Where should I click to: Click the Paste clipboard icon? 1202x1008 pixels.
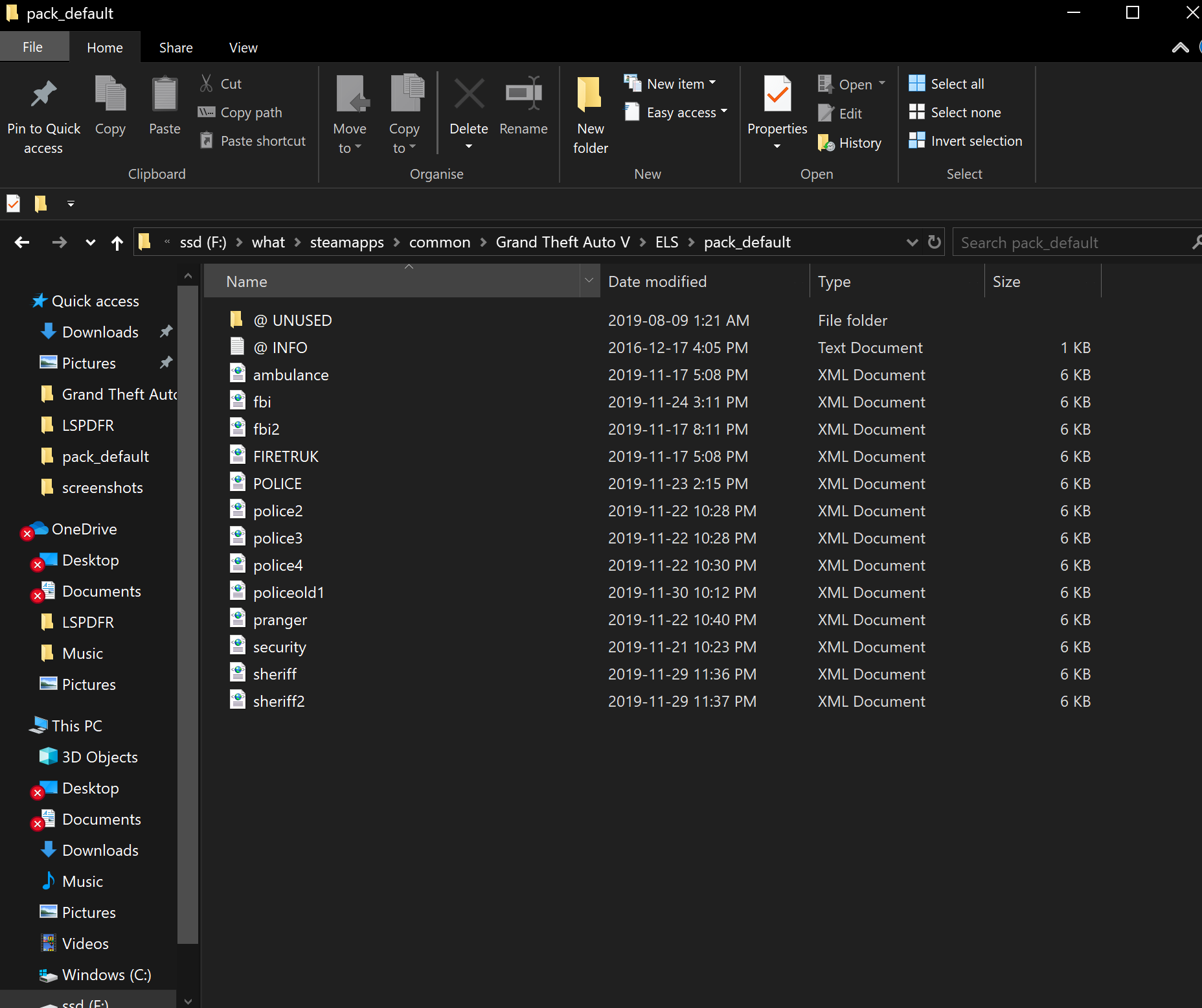pos(164,95)
